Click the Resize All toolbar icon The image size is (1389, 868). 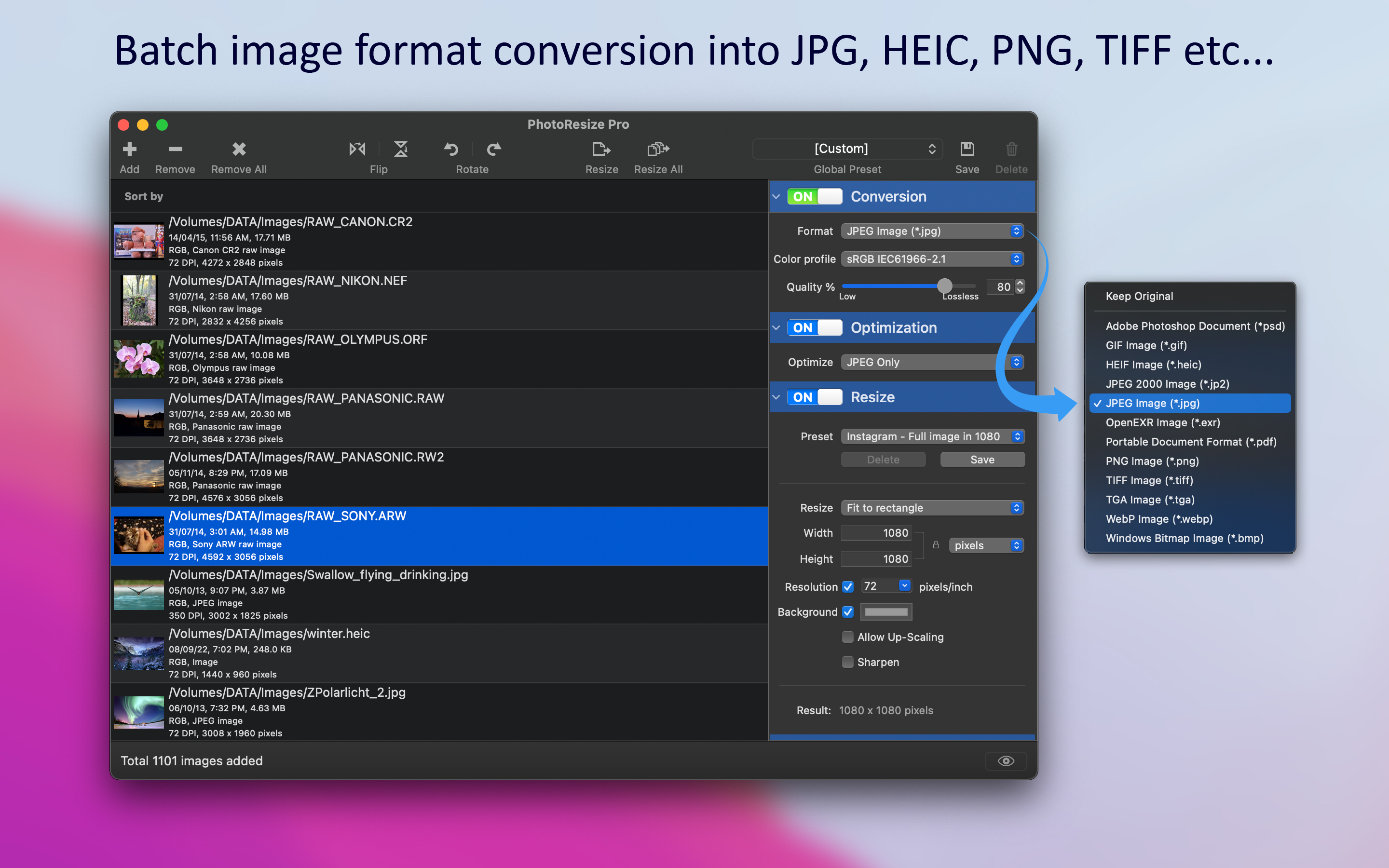click(658, 149)
